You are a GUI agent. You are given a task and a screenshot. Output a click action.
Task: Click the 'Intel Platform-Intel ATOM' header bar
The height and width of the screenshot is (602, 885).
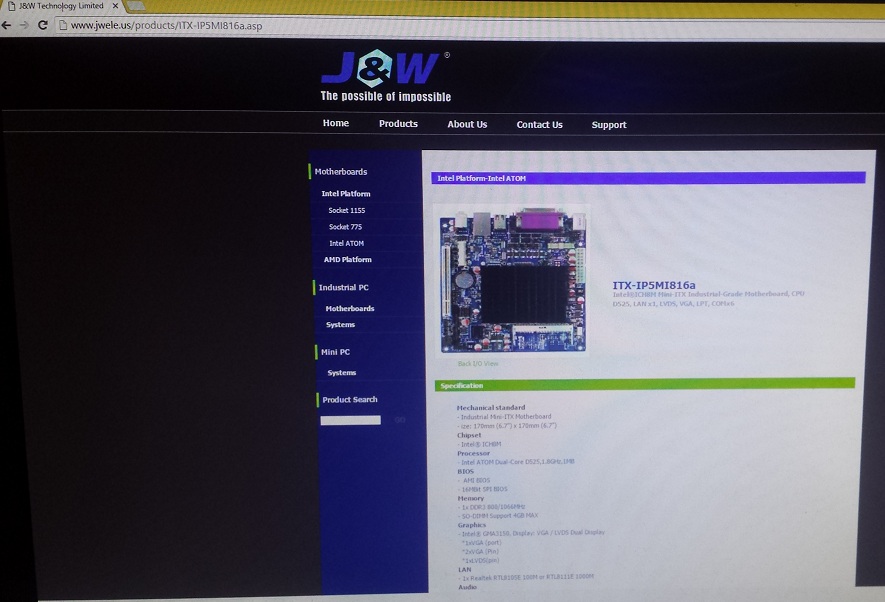point(648,178)
